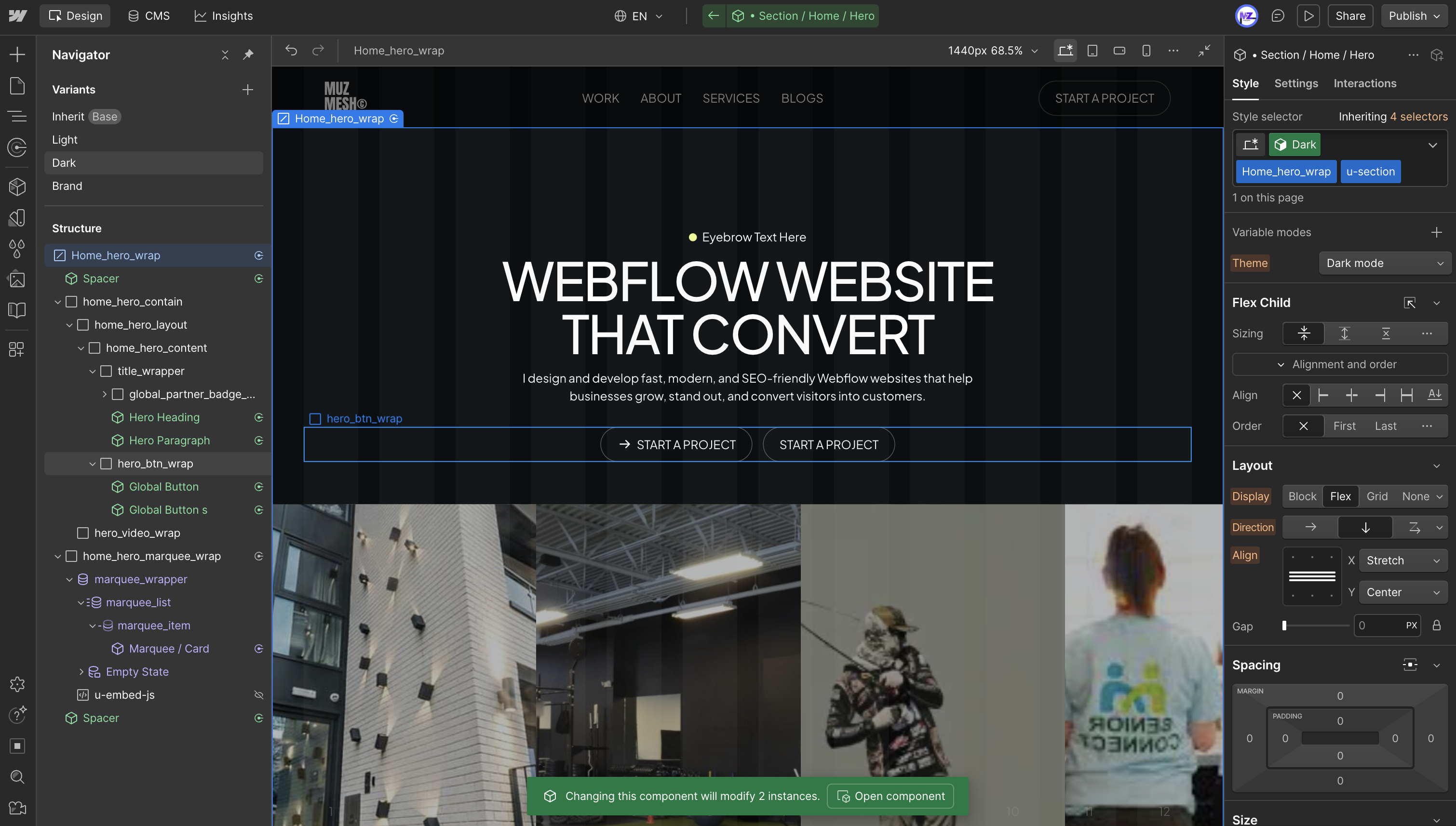The width and height of the screenshot is (1456, 826).
Task: Select Marquee / Card in Navigator
Action: [169, 649]
